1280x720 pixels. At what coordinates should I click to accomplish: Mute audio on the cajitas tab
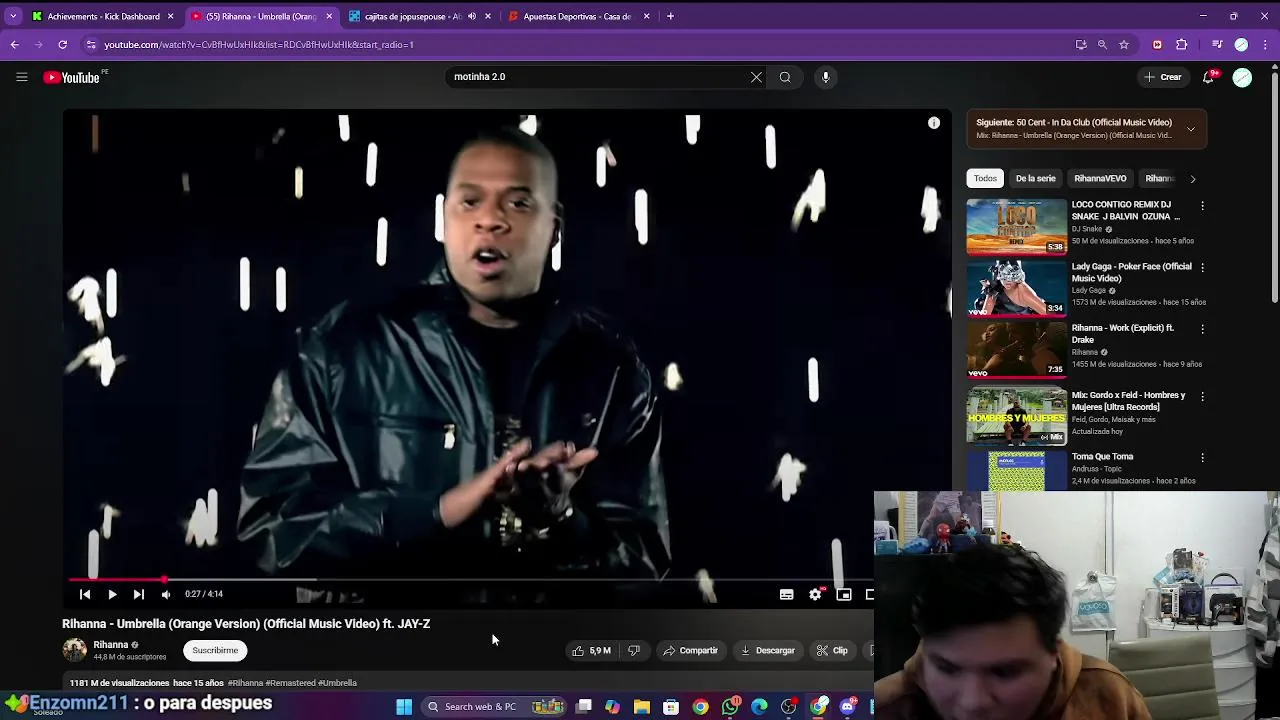[471, 16]
